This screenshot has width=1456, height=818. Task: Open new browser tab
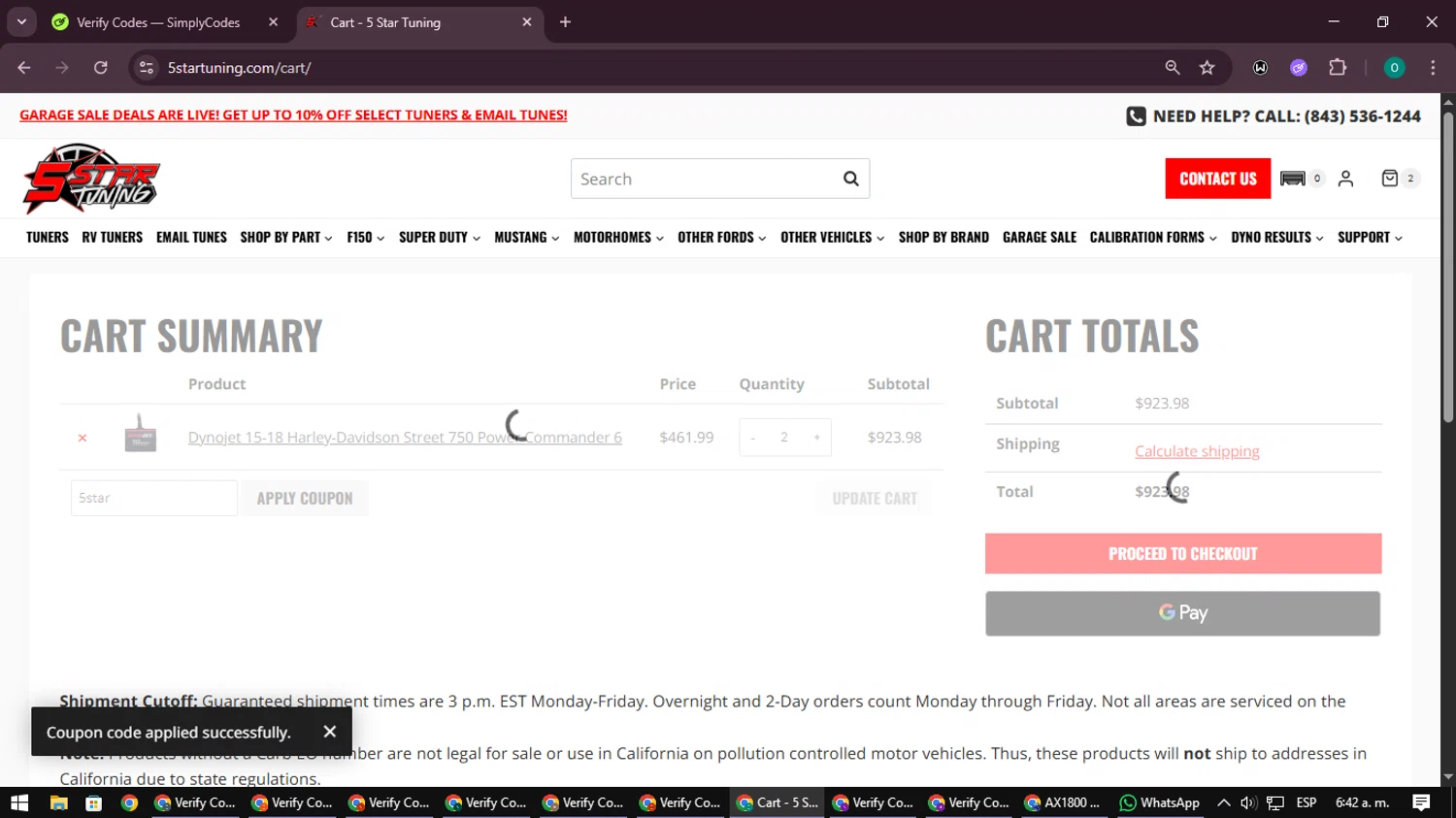pos(565,22)
